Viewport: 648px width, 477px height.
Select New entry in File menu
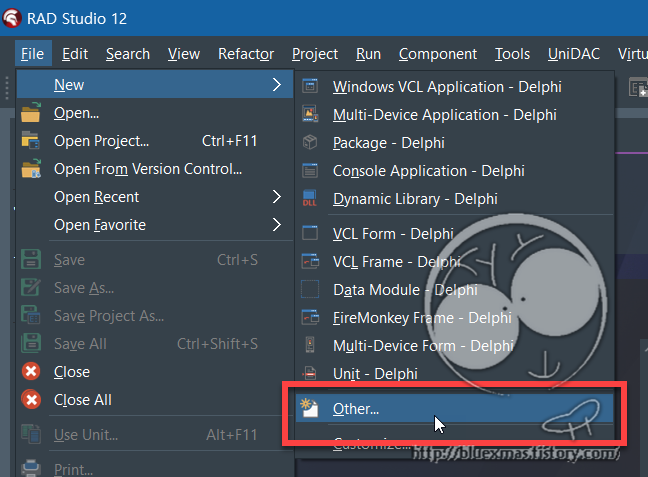pyautogui.click(x=155, y=85)
